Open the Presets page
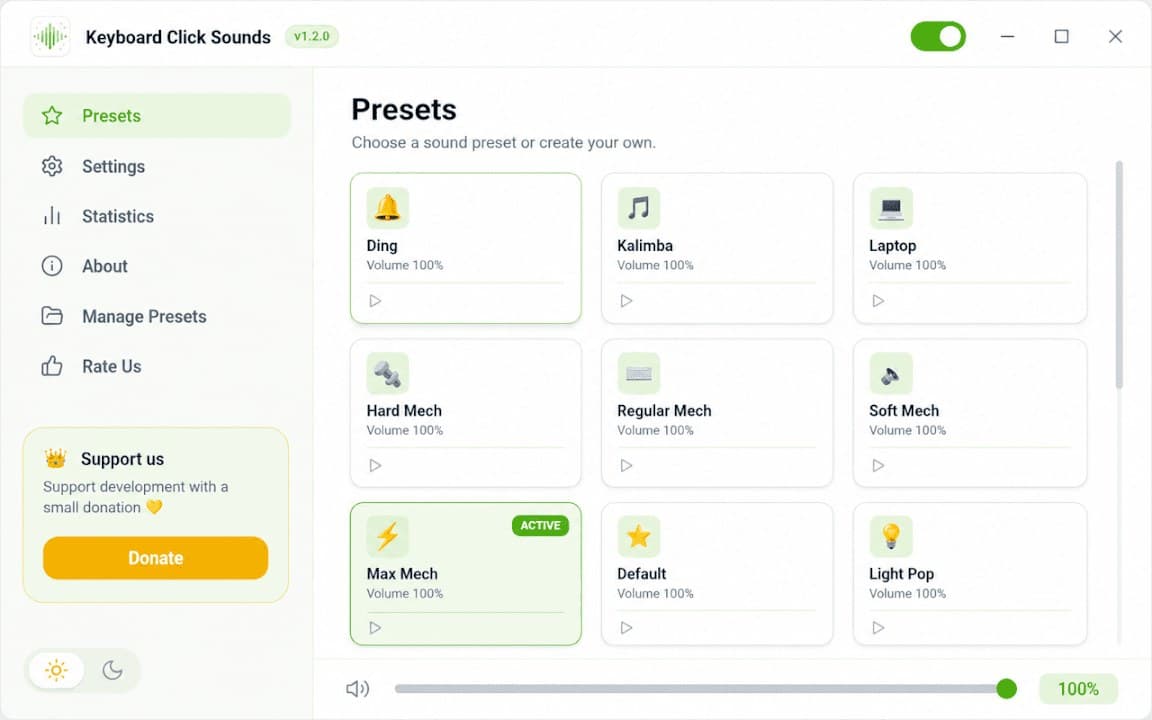Screen dimensions: 1152x720 pyautogui.click(x=156, y=115)
